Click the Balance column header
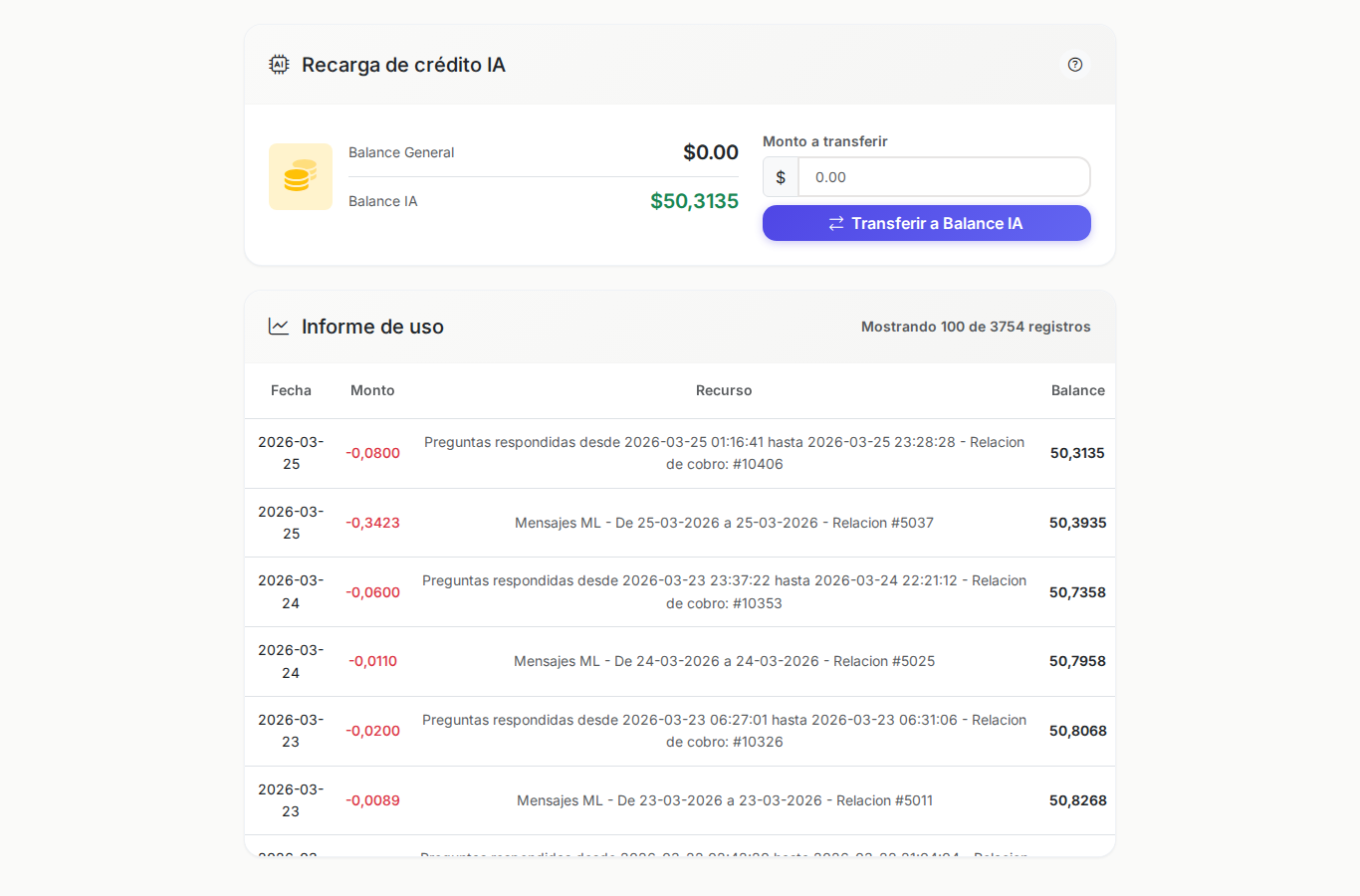This screenshot has width=1360, height=896. click(1077, 390)
